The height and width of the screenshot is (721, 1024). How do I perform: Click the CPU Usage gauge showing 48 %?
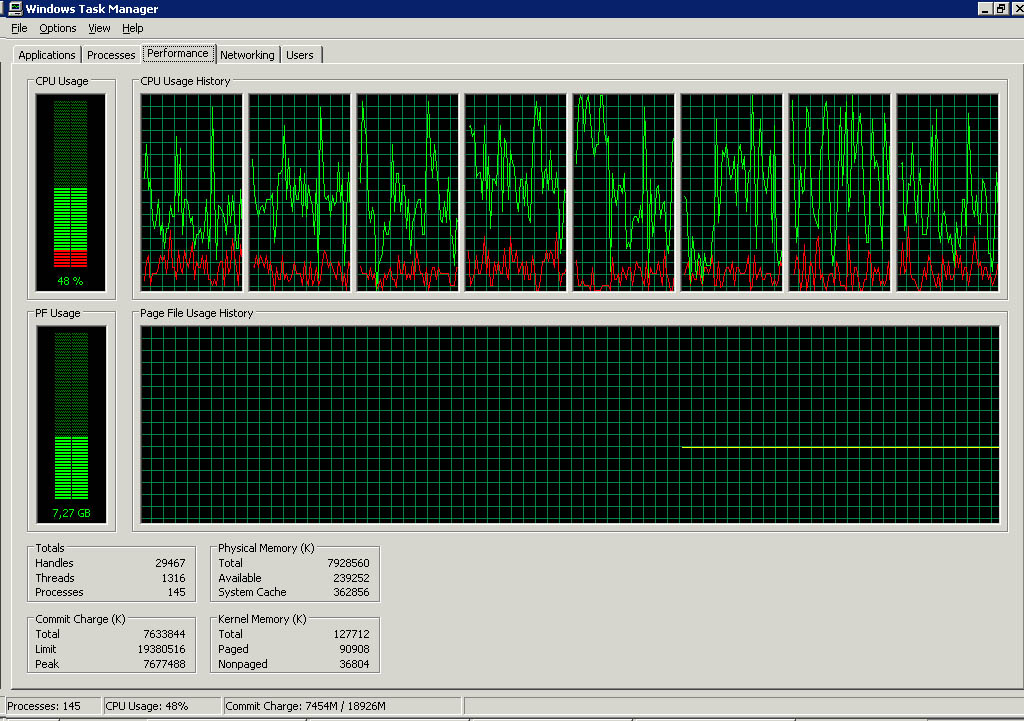tap(70, 192)
